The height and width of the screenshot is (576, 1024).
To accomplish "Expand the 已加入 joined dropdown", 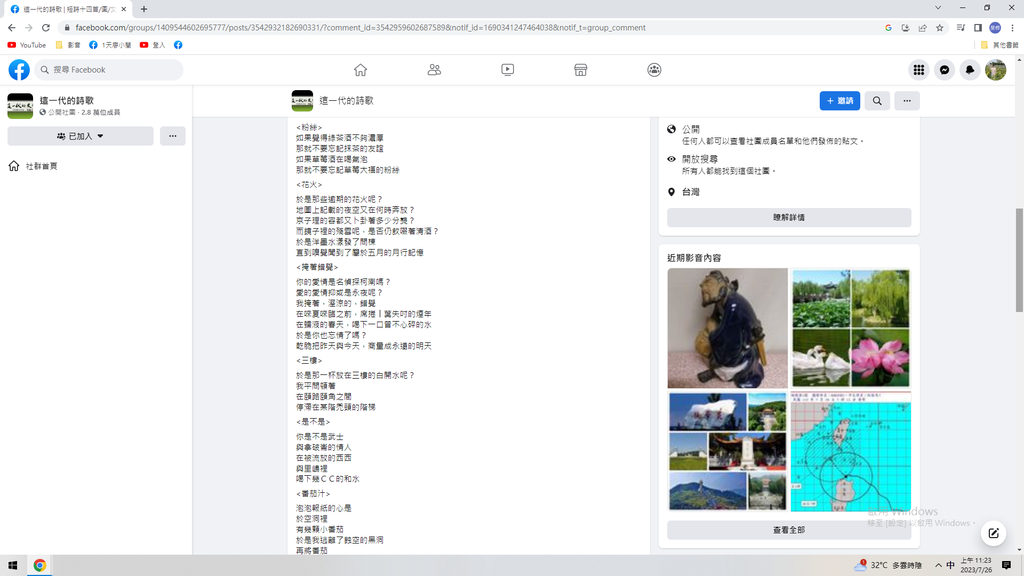I will click(x=80, y=136).
